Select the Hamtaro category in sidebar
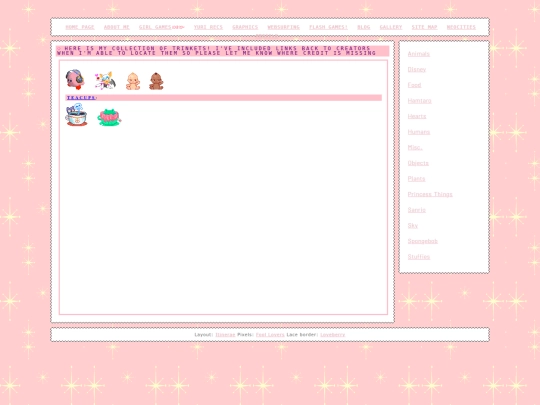 [x=419, y=101]
